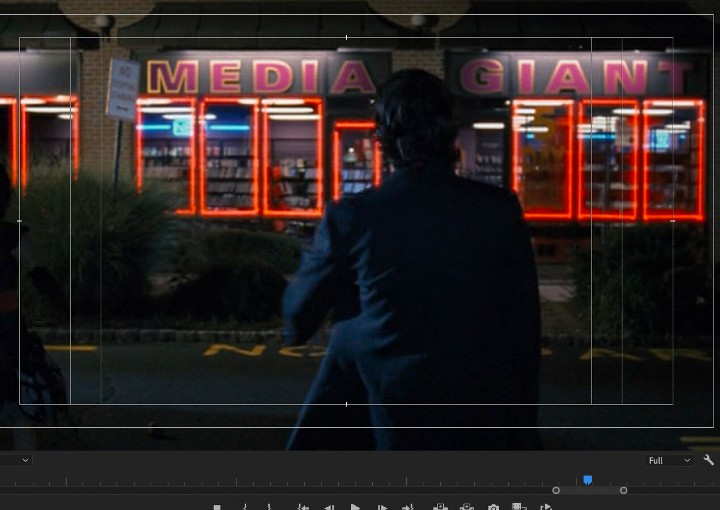
Task: Click the Step Back 1 Frame button
Action: 329,507
